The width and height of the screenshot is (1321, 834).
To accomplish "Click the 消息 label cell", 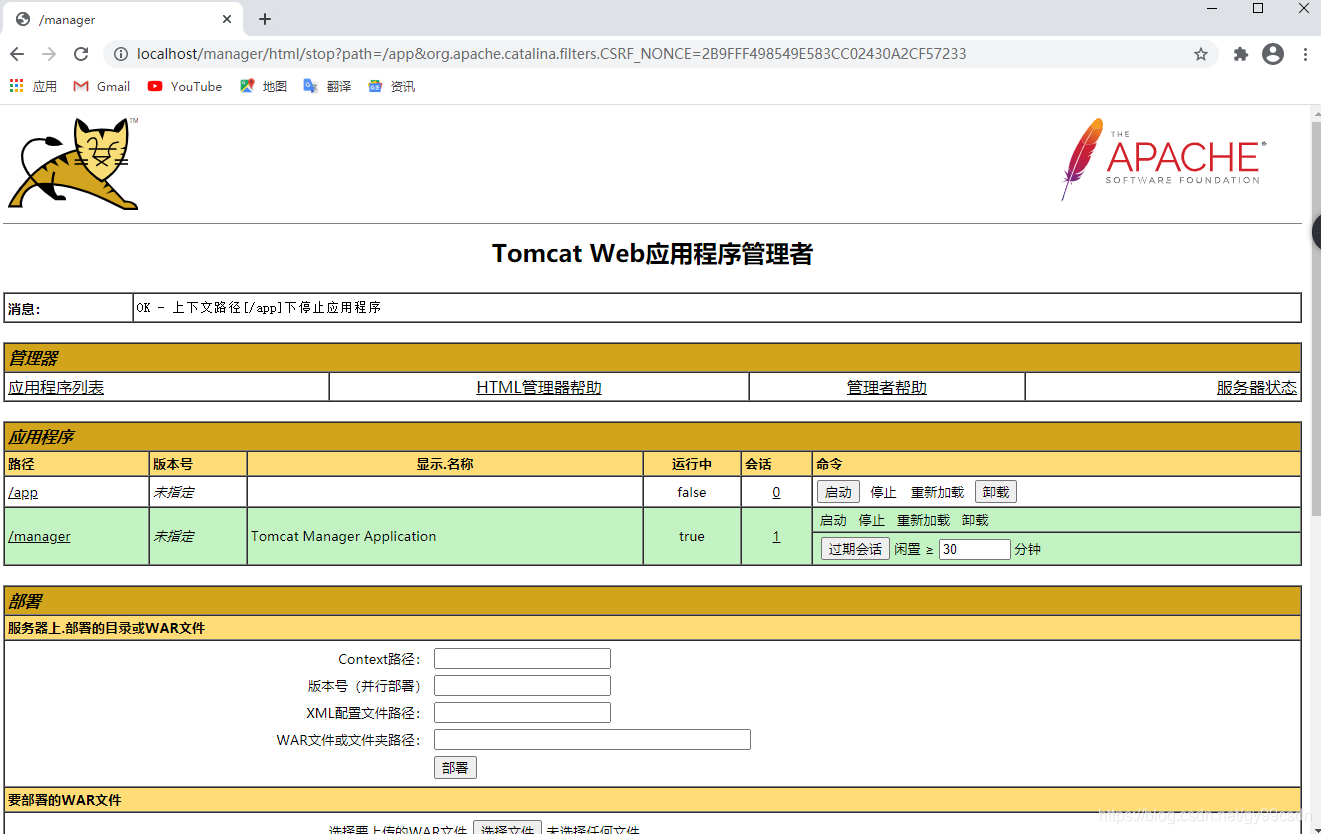I will pos(69,308).
